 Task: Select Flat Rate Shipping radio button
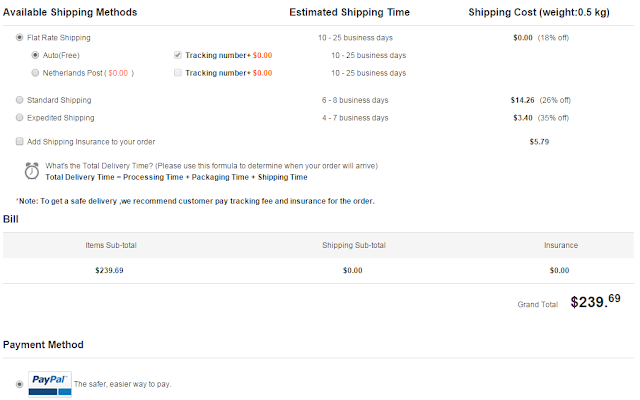(21, 37)
